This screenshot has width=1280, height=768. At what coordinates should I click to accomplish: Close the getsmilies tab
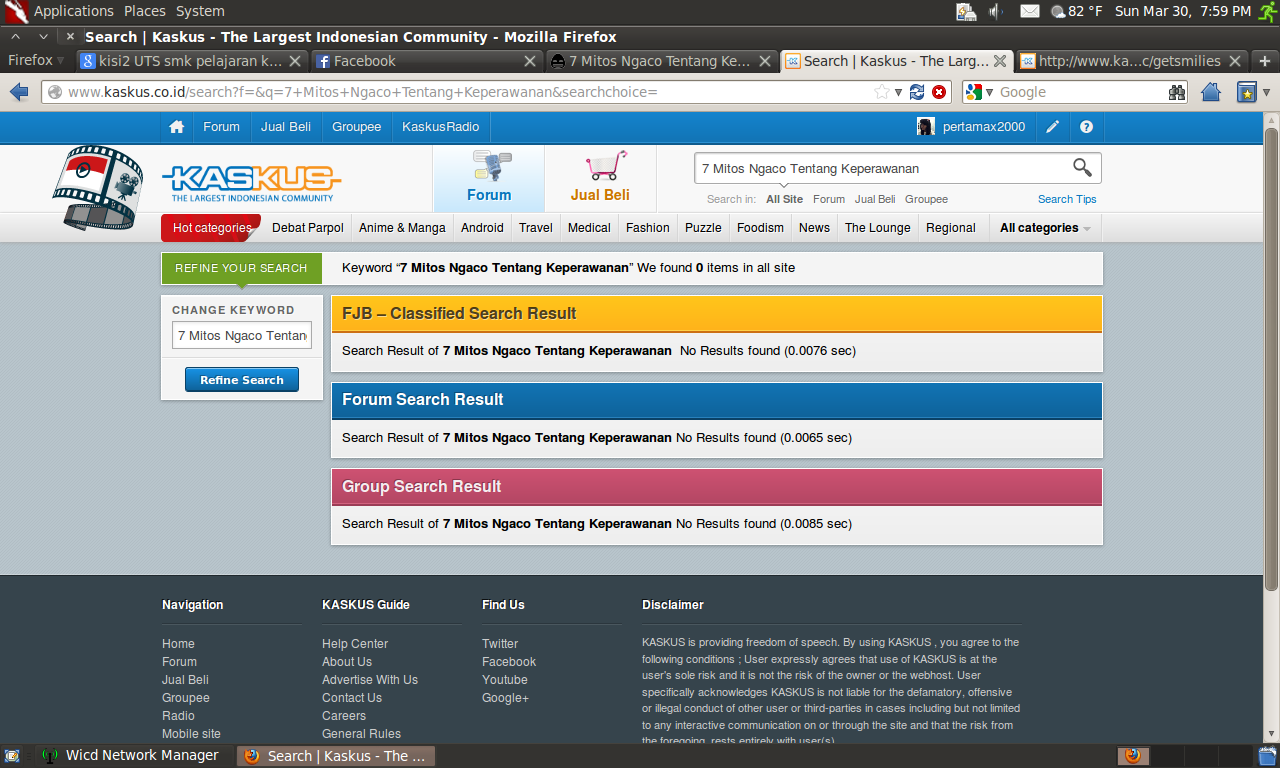(1236, 61)
